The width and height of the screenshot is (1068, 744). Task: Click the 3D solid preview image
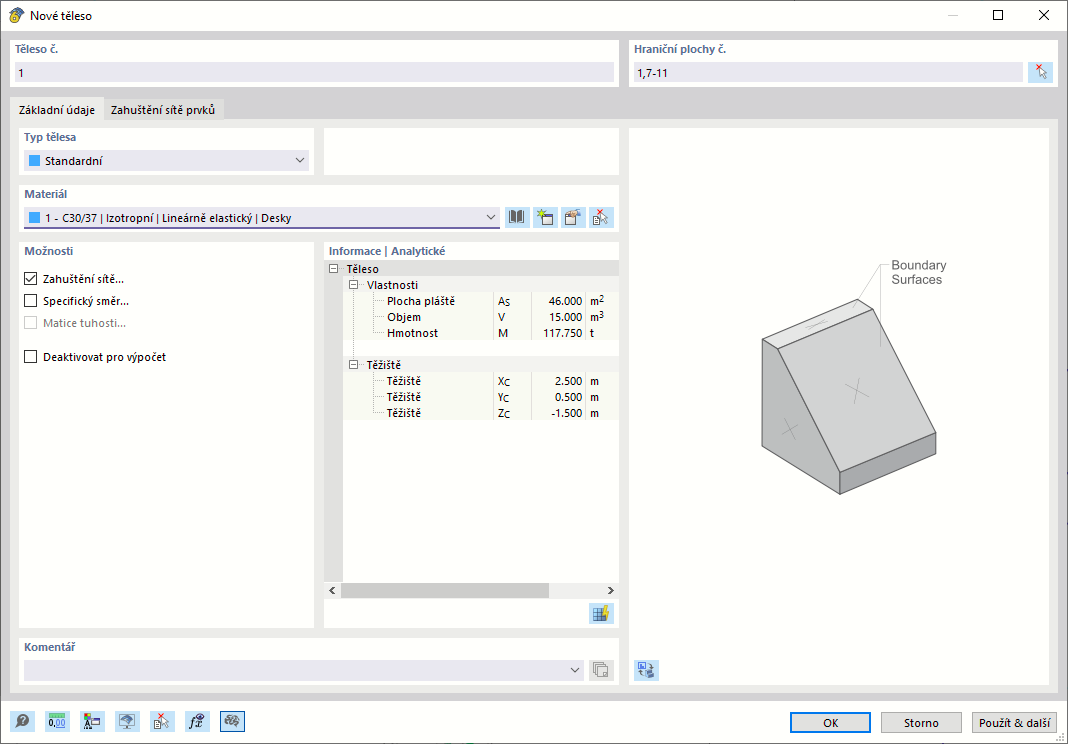click(849, 397)
